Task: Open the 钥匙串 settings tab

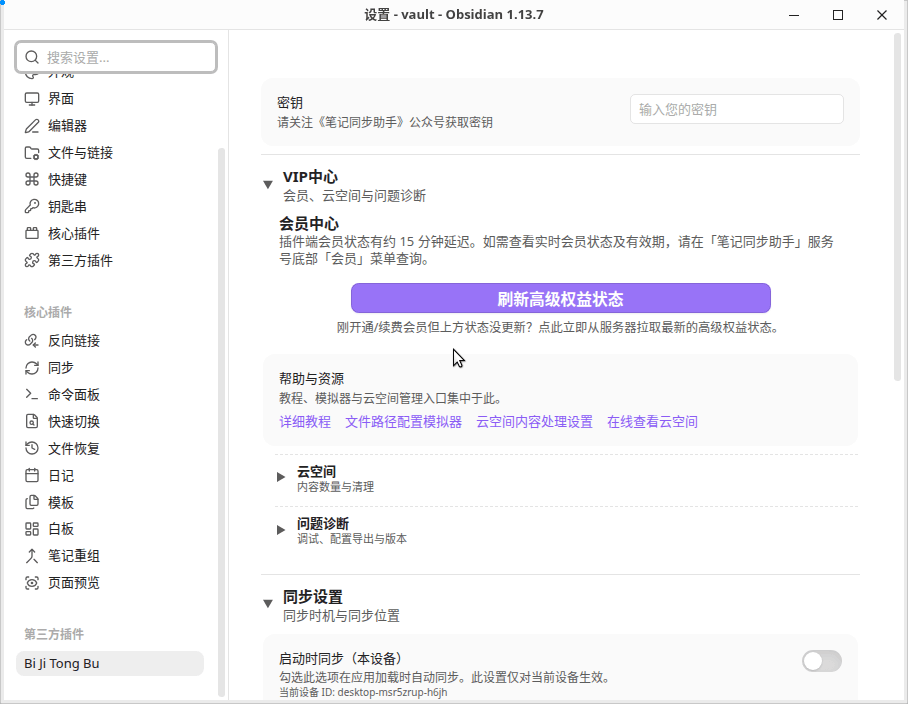Action: click(x=110, y=207)
